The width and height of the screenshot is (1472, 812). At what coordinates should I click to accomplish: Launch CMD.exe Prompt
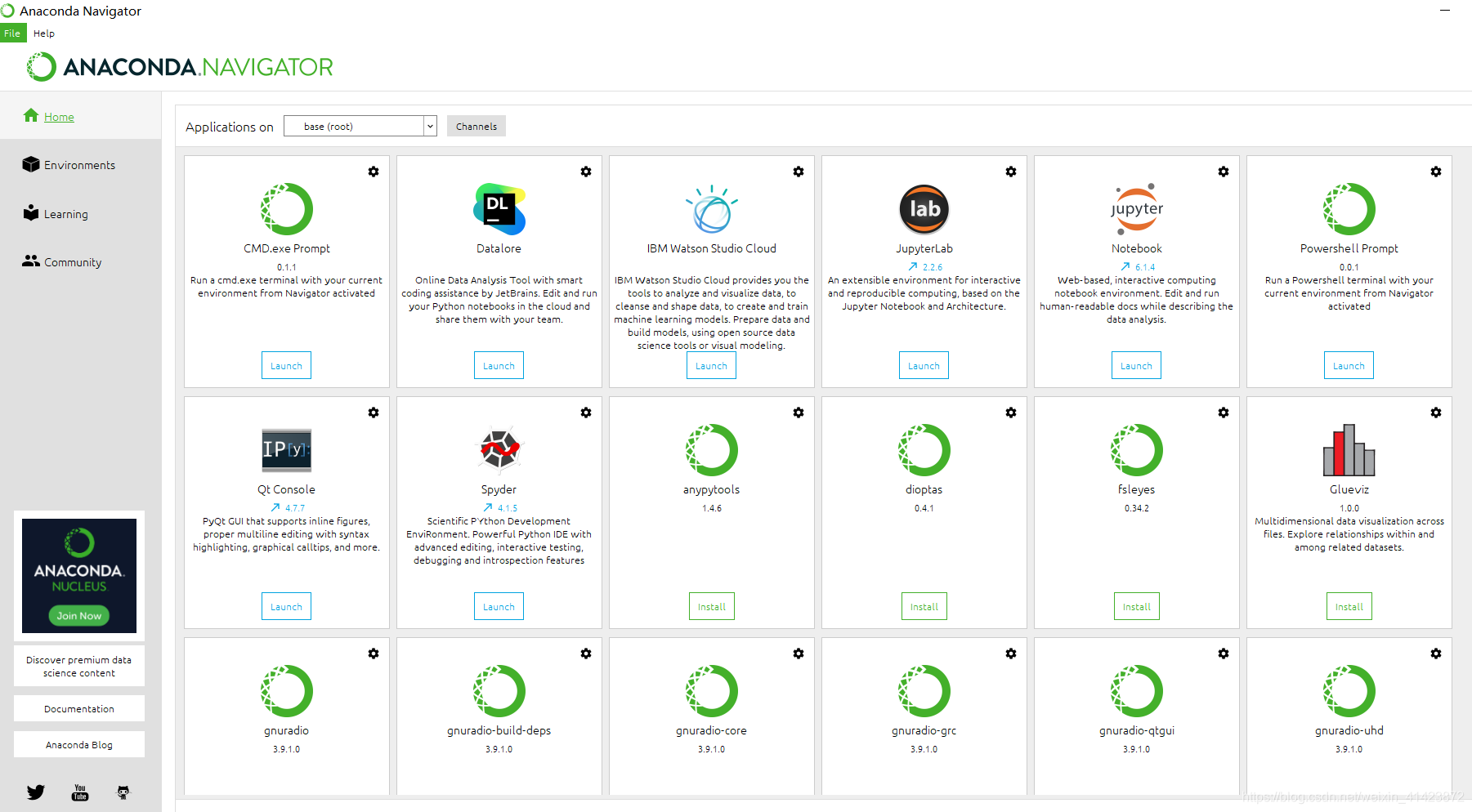pos(287,365)
